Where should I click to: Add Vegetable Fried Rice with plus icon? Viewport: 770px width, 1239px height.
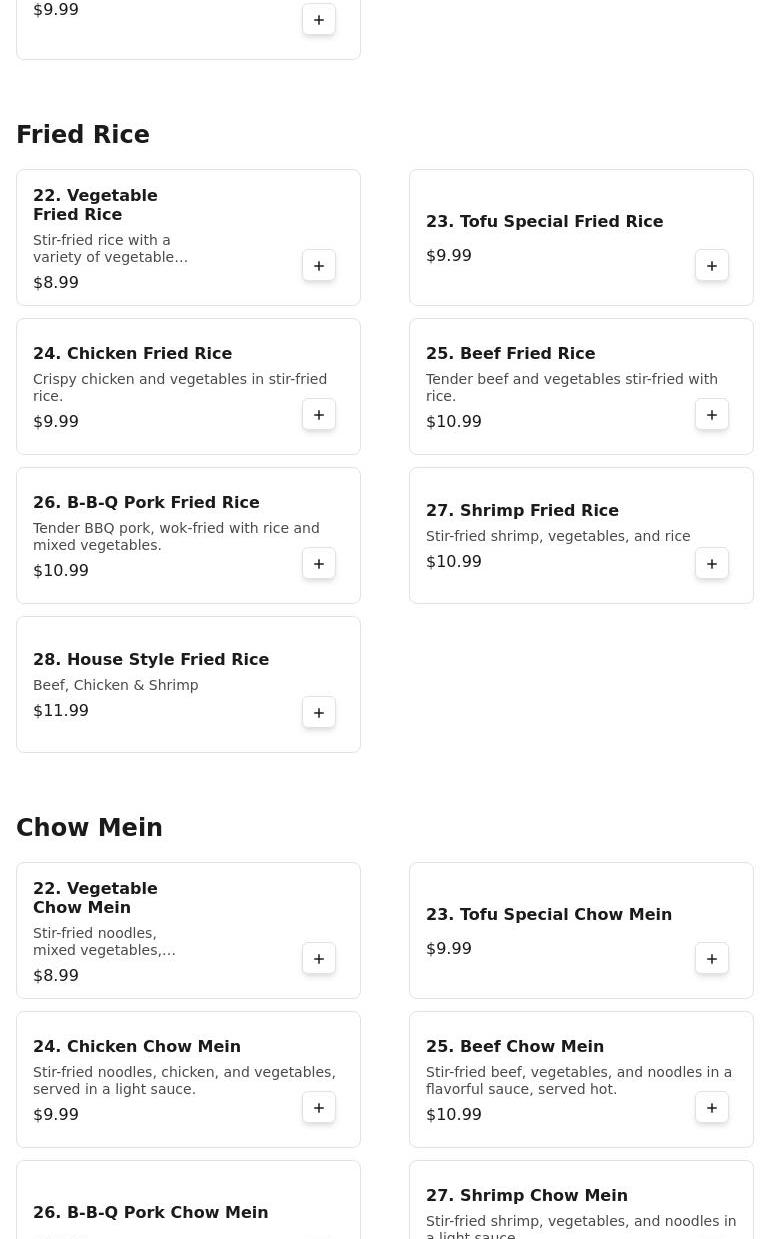[x=319, y=266]
